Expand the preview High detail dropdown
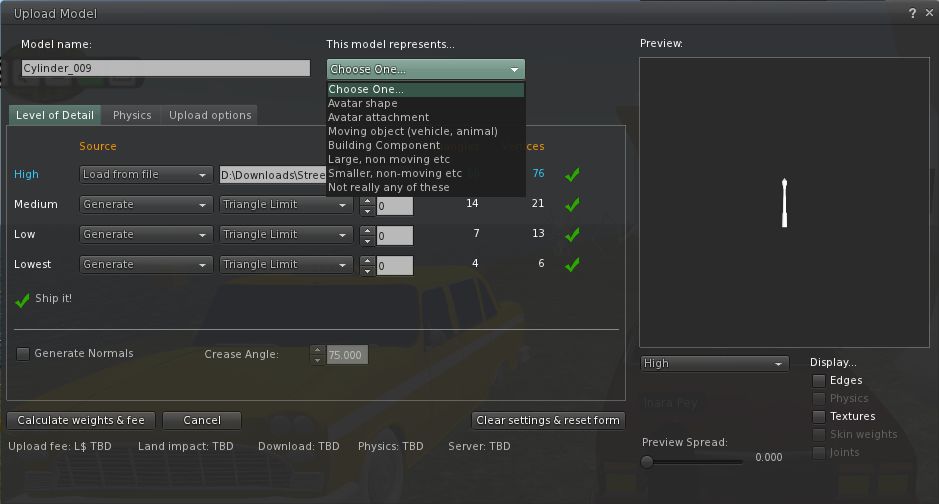Screen dimensions: 939x504 click(714, 363)
